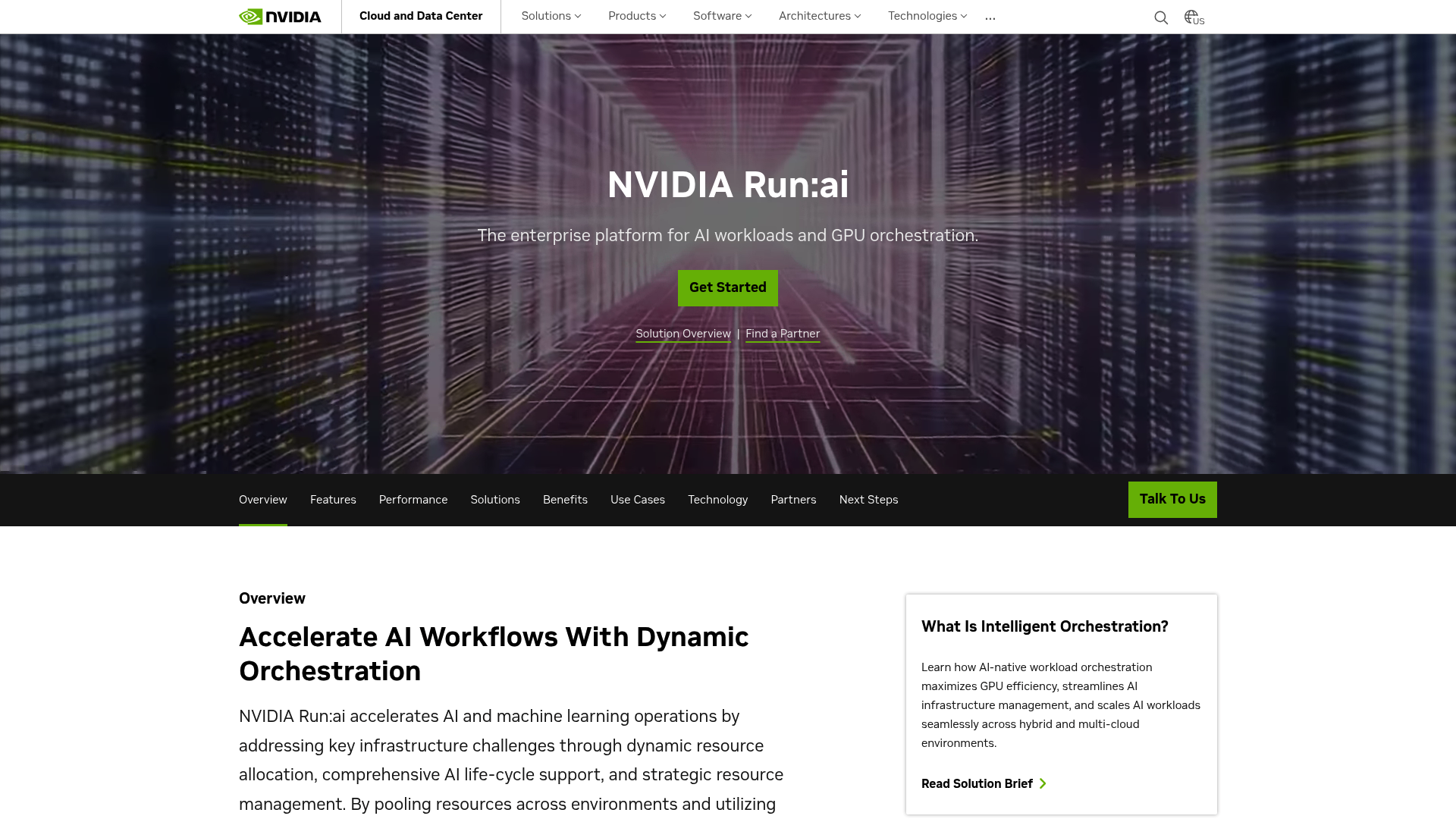This screenshot has height=819, width=1456.
Task: Click the green Get Started button
Action: click(728, 288)
